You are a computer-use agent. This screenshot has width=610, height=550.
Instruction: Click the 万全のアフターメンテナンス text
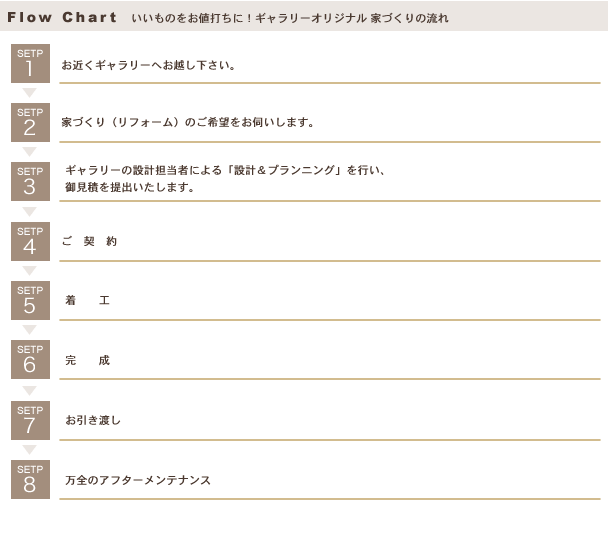tap(138, 480)
